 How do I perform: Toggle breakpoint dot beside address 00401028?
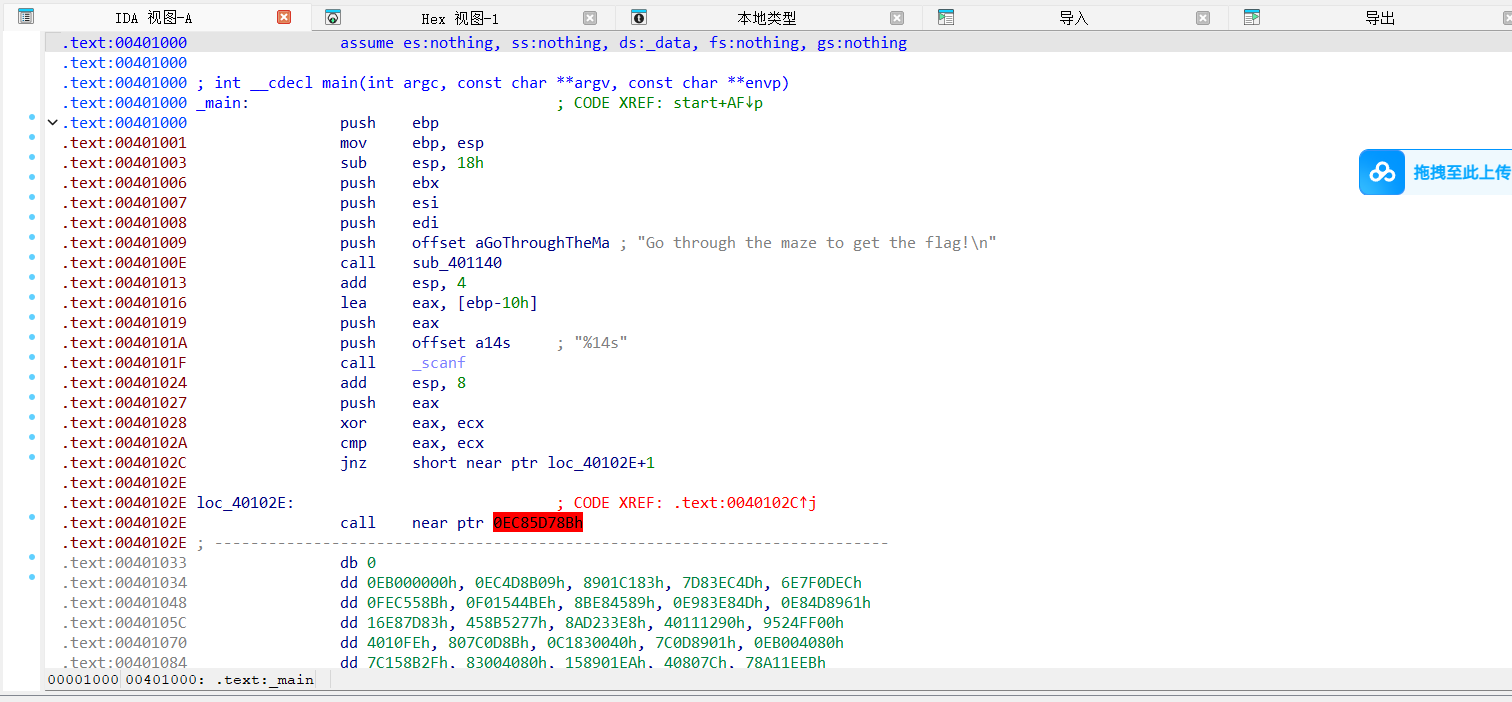33,417
